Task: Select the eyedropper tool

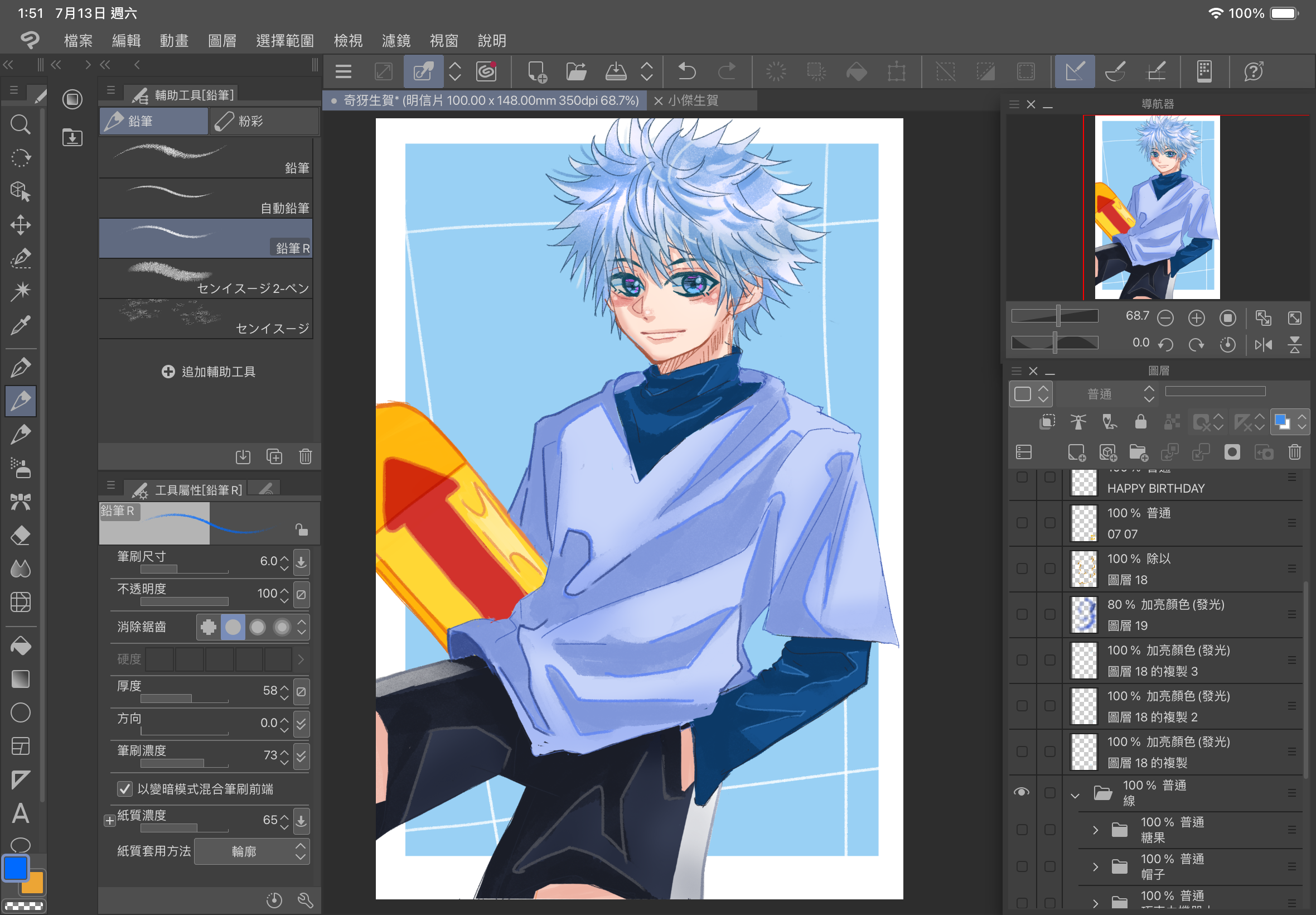Action: click(21, 325)
